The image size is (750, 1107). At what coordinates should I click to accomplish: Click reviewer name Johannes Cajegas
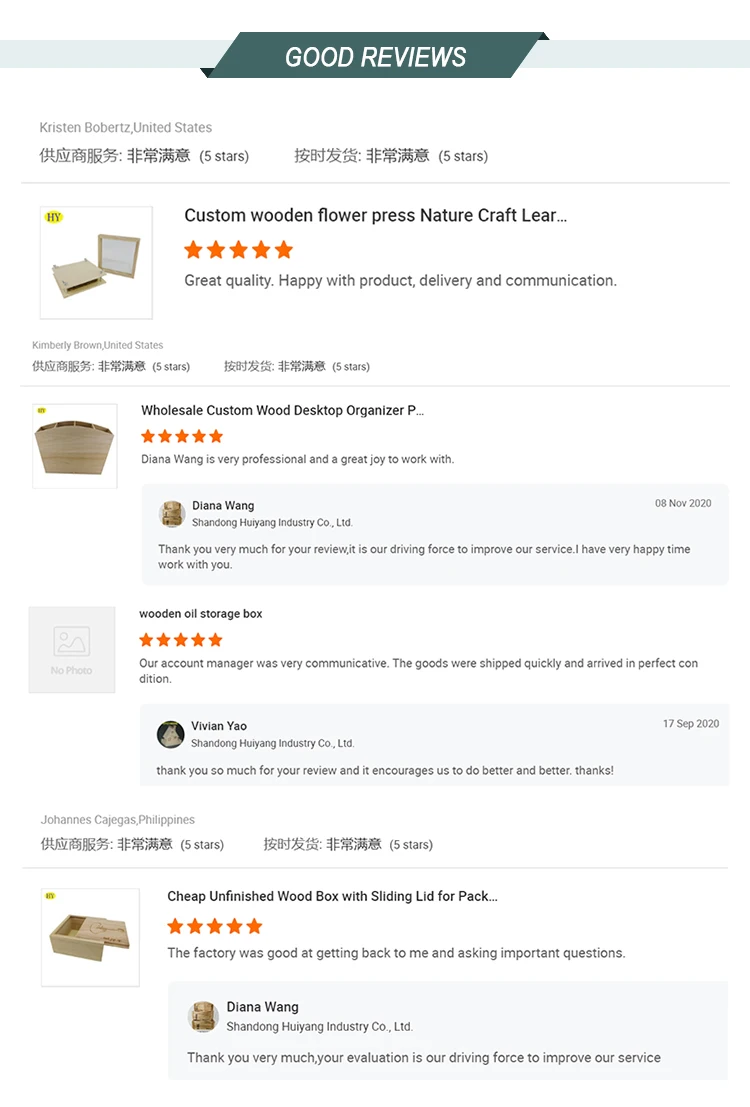tap(88, 820)
